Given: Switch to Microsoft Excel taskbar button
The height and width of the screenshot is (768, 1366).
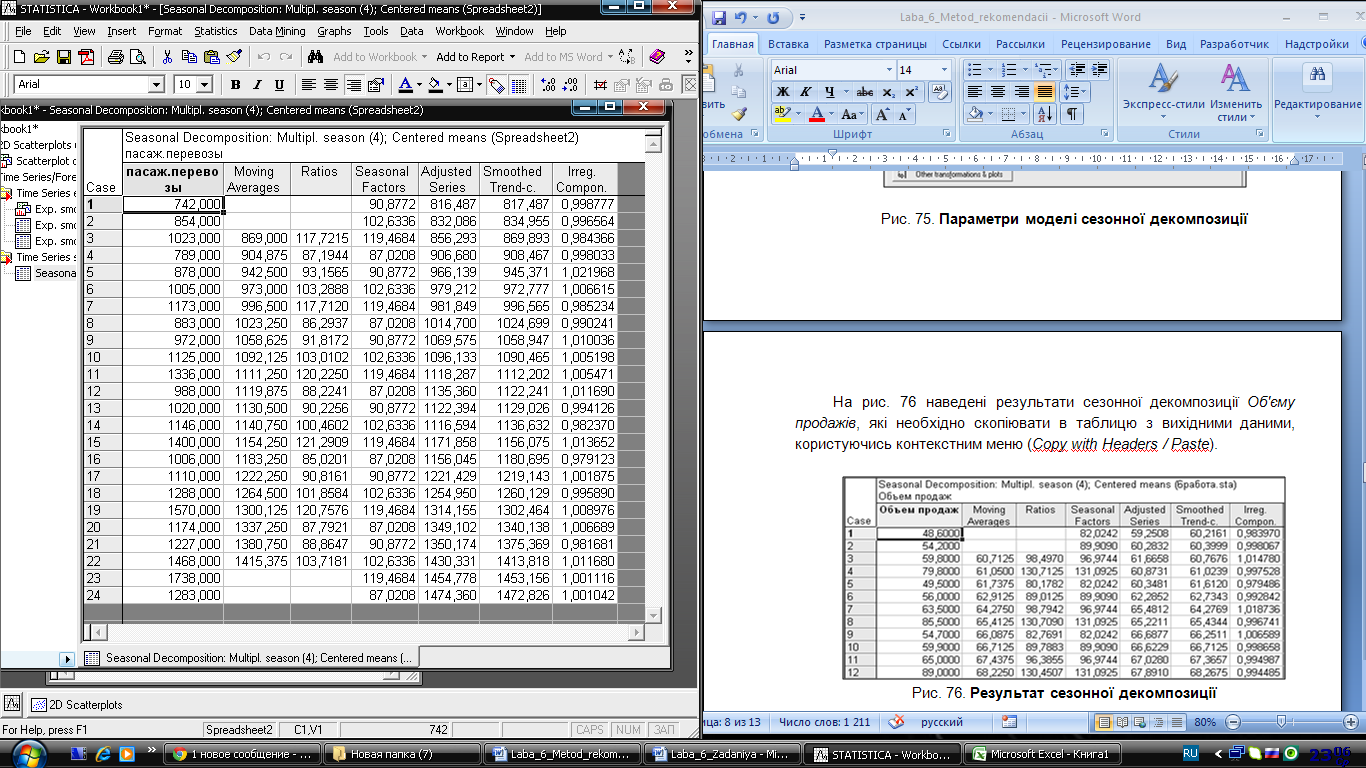Looking at the screenshot, I should coord(1048,754).
